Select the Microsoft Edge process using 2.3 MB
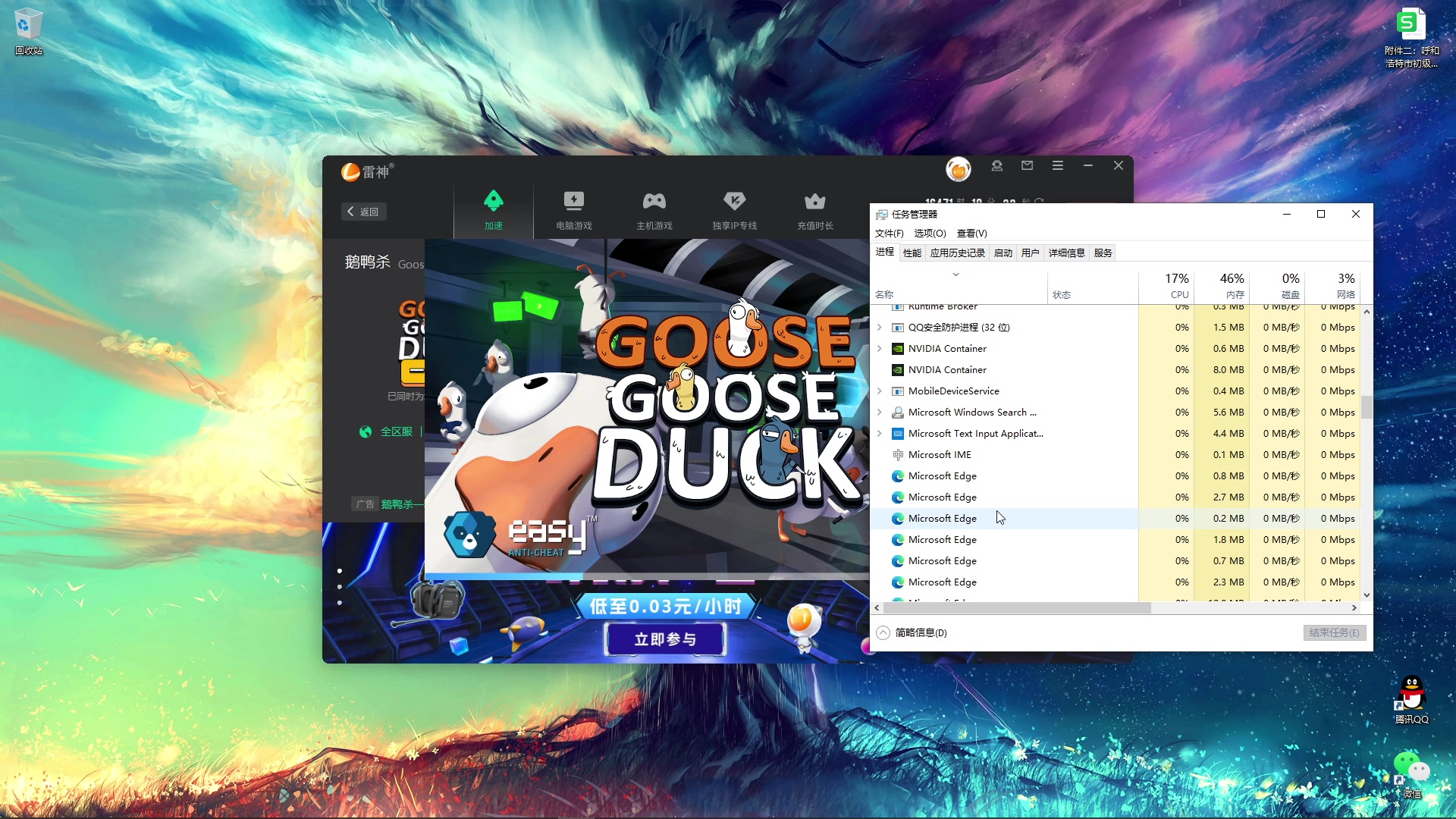Image resolution: width=1456 pixels, height=819 pixels. (1116, 582)
